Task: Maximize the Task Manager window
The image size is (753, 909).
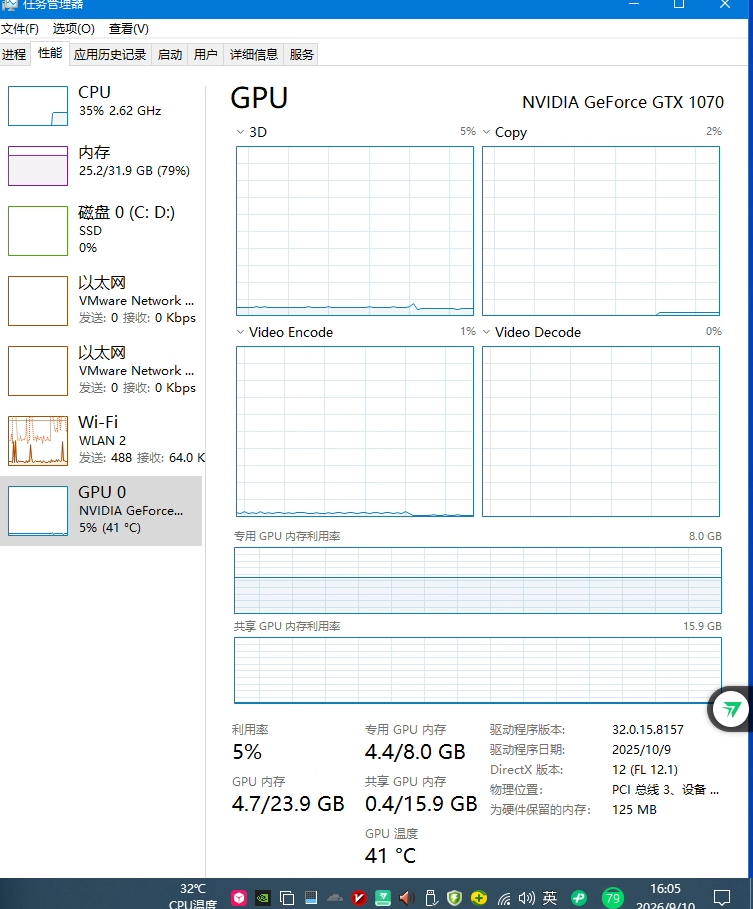Action: pyautogui.click(x=679, y=4)
